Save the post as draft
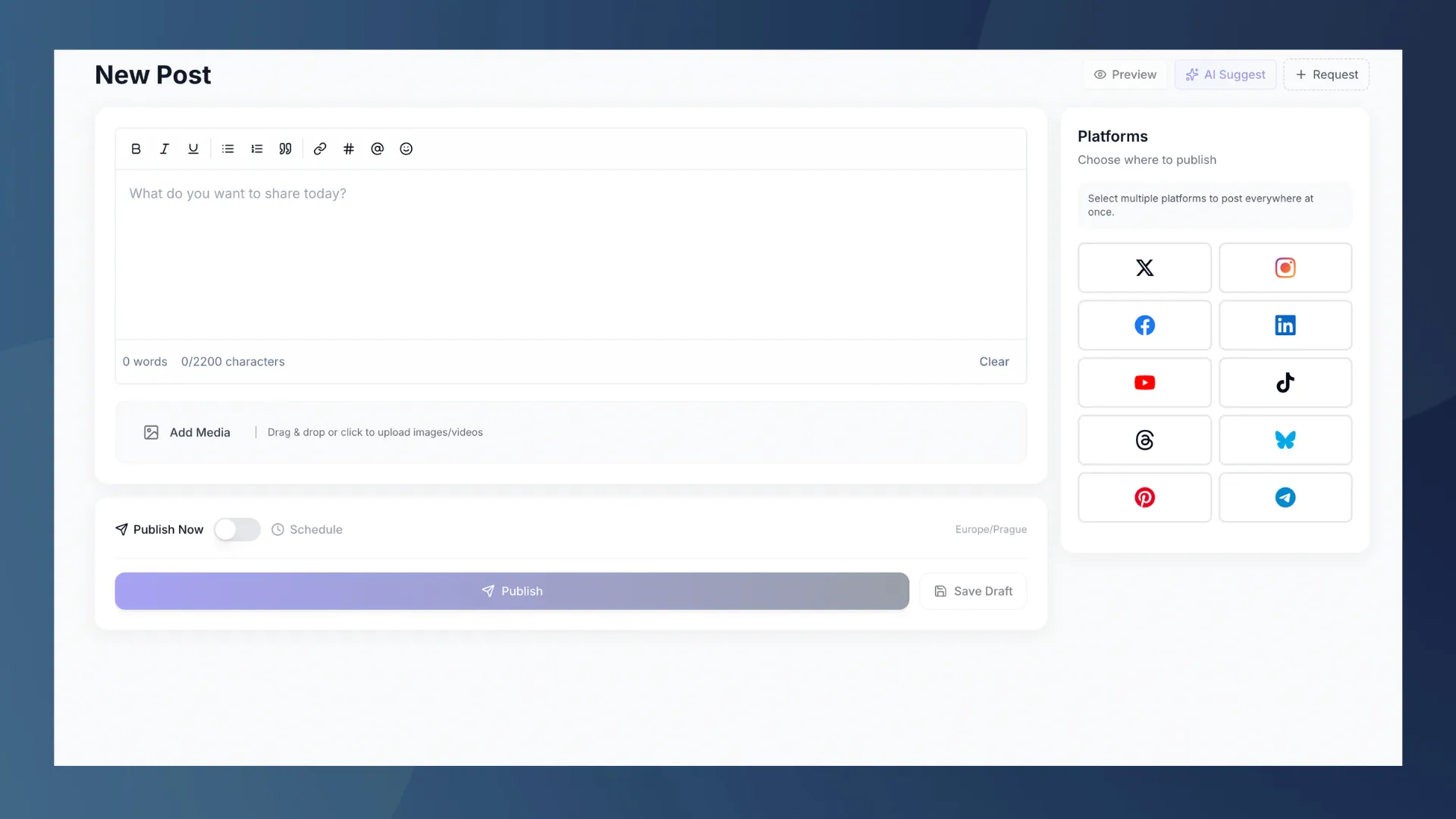 coord(973,591)
